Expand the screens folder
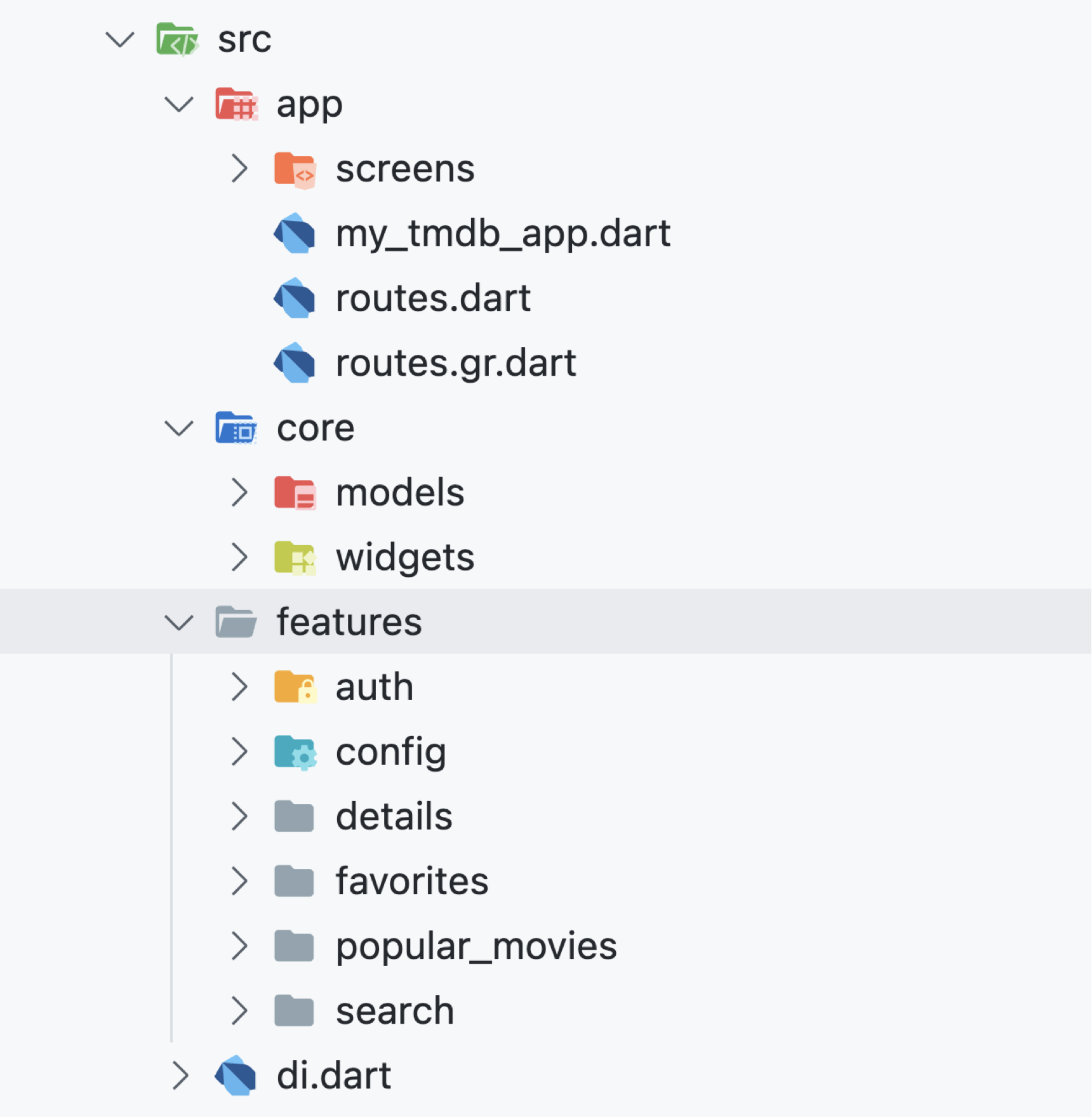 239,169
